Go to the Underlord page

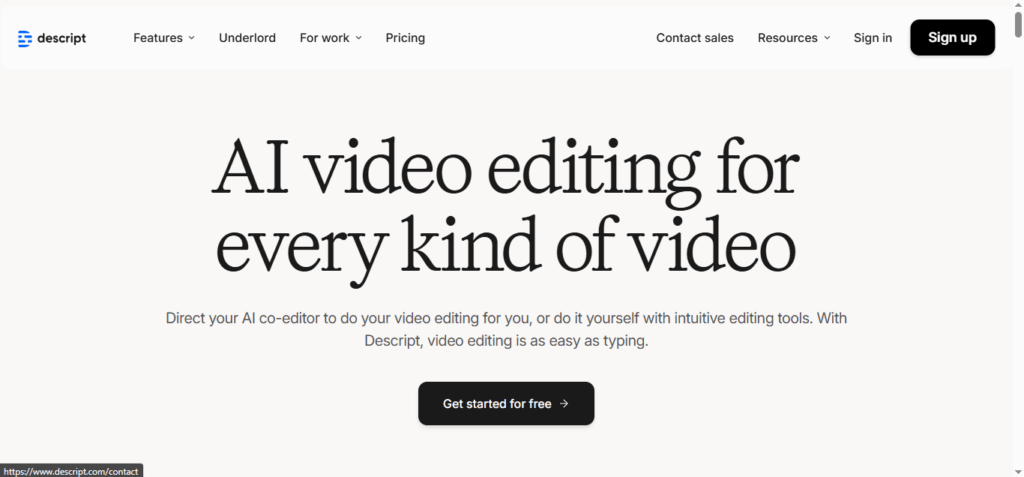point(247,38)
